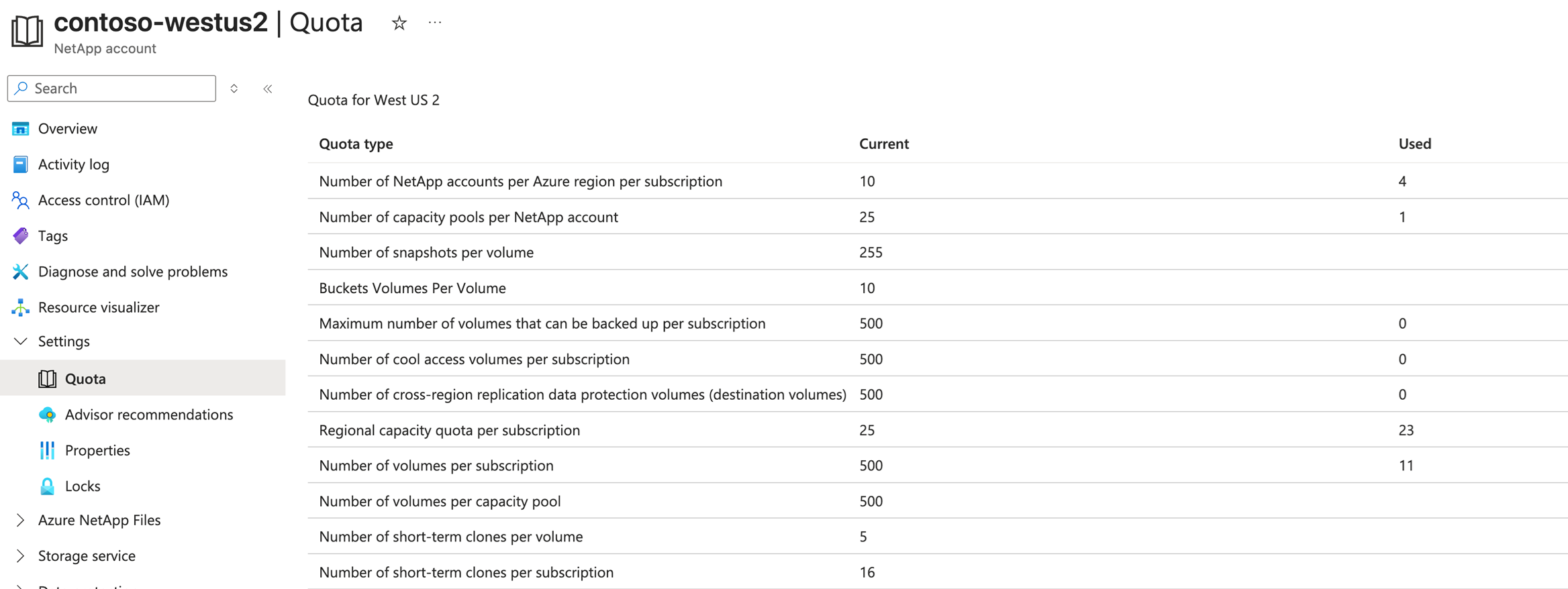
Task: Expand the Azure NetApp Files section
Action: point(21,520)
